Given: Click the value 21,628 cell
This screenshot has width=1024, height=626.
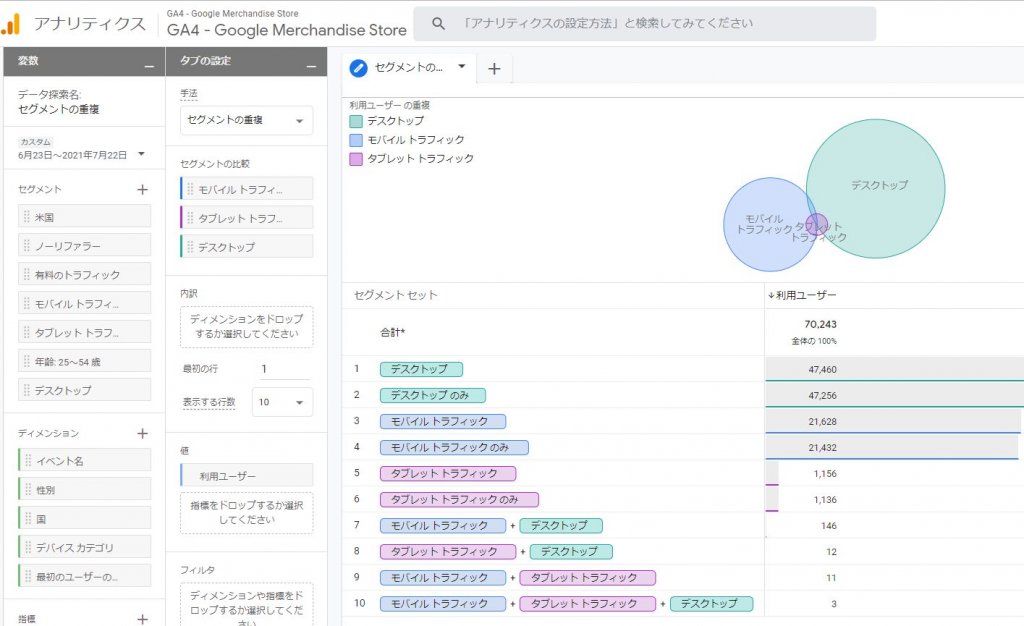Looking at the screenshot, I should click(822, 422).
